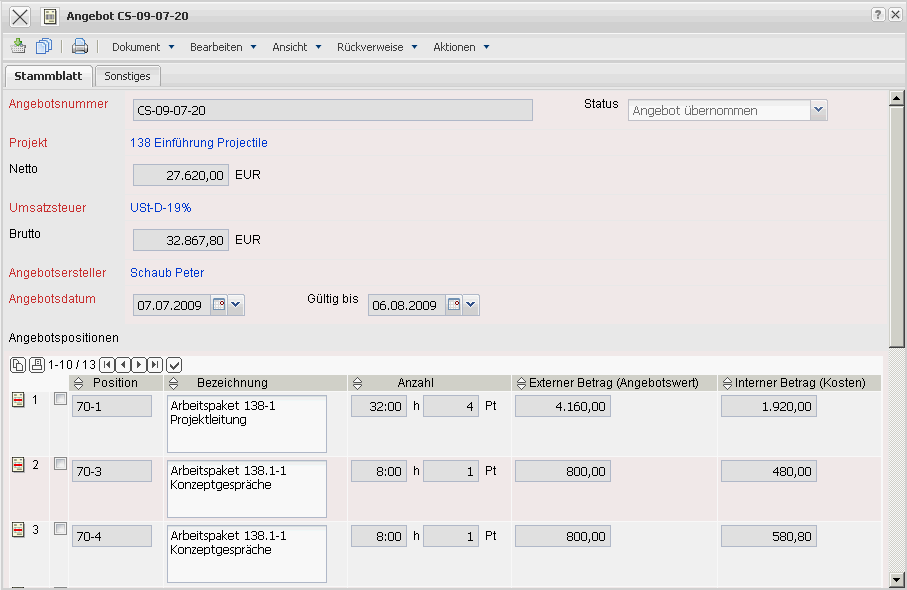
Task: Open the Gültig bis date dropdown arrow
Action: (471, 305)
